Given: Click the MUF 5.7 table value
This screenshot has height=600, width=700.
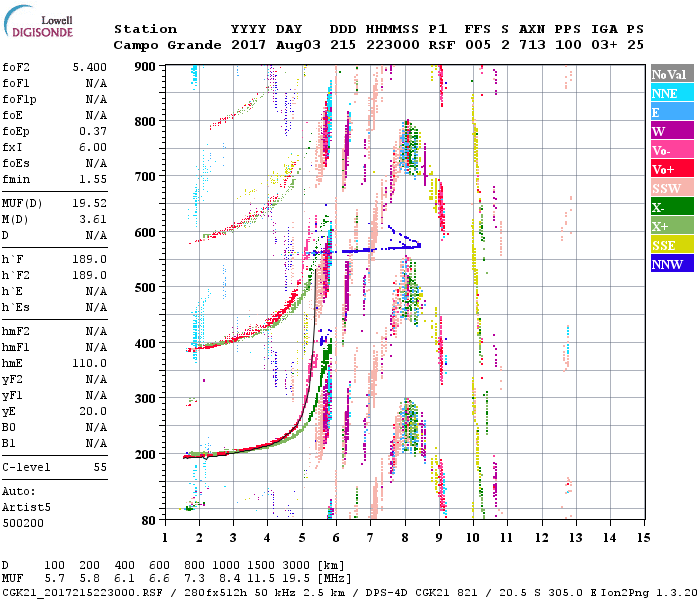Looking at the screenshot, I should coord(54,579).
